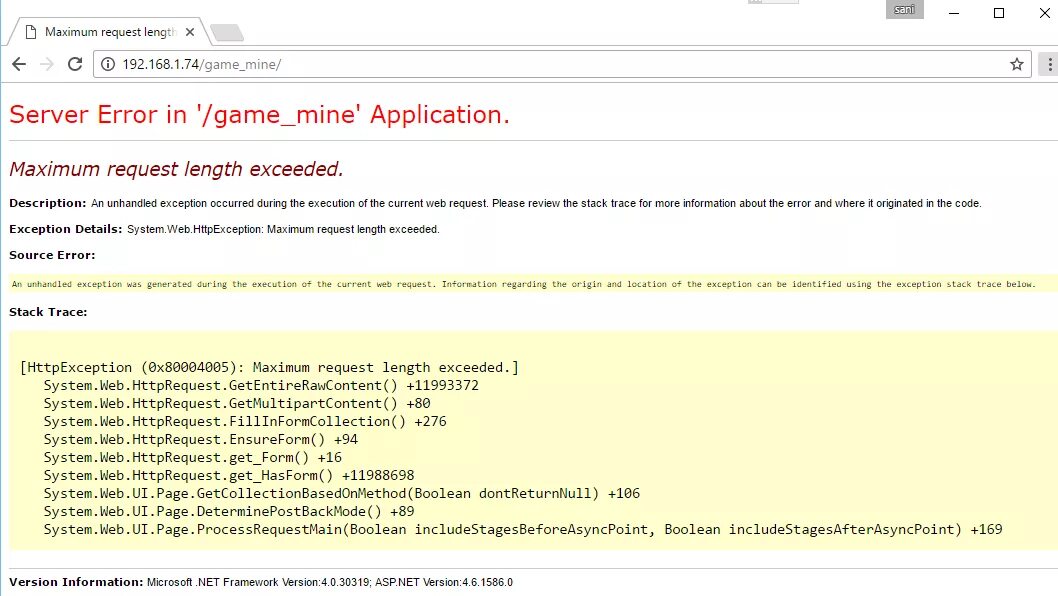Click the italic 'Maximum request length exceeded.' subheading
The width and height of the screenshot is (1058, 596).
176,169
